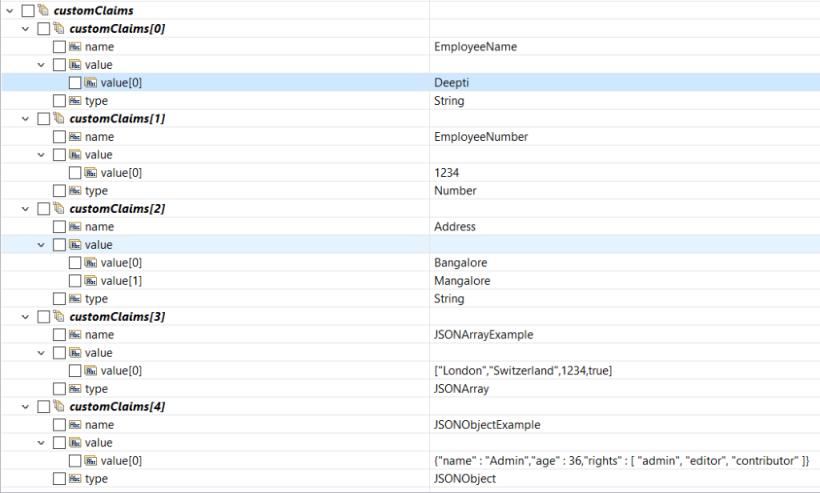
Task: Click the customClaims[0] element icon
Action: click(x=59, y=28)
